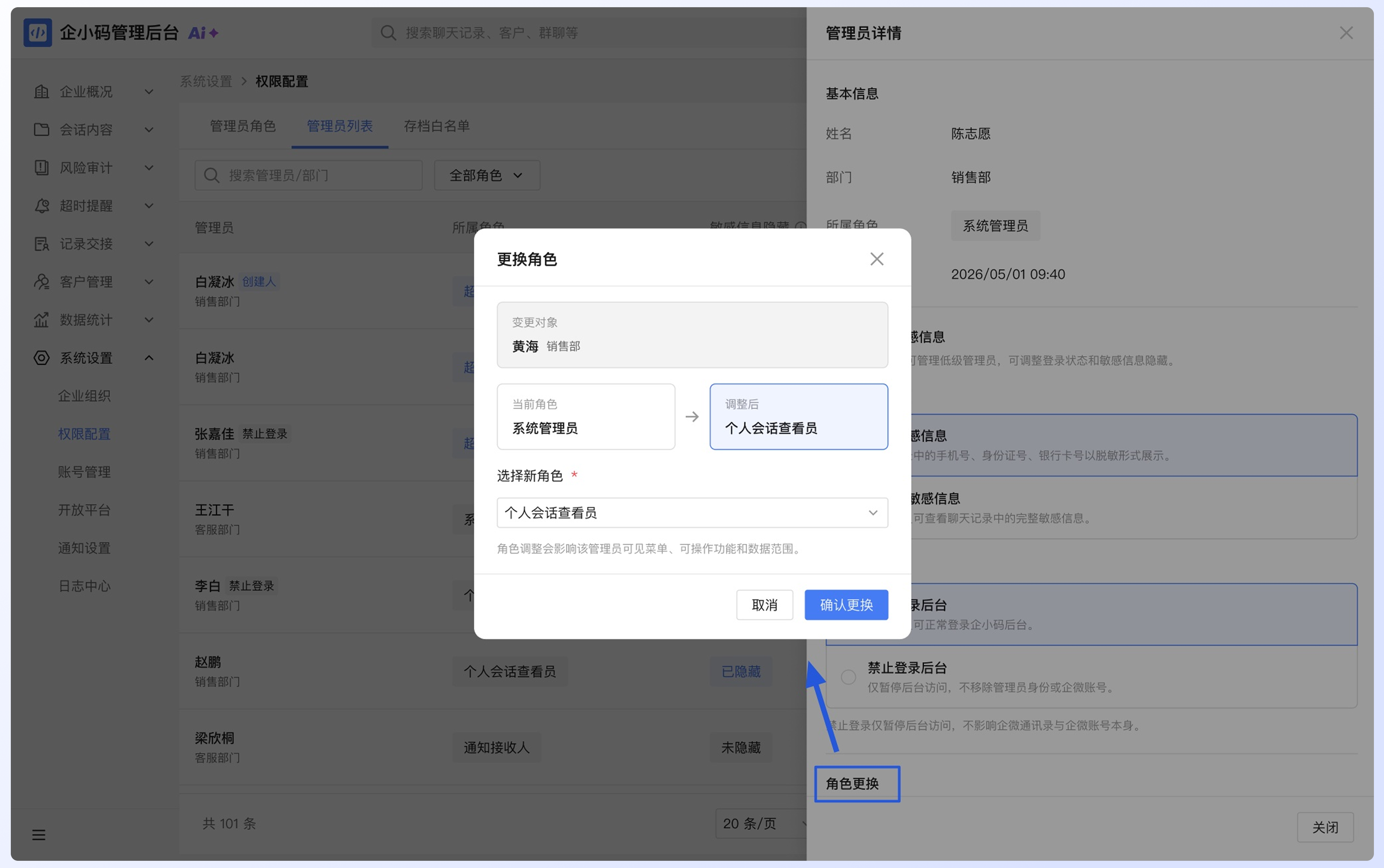Click the 未隐藏 tag in 梁欣桐 row

coord(741,748)
